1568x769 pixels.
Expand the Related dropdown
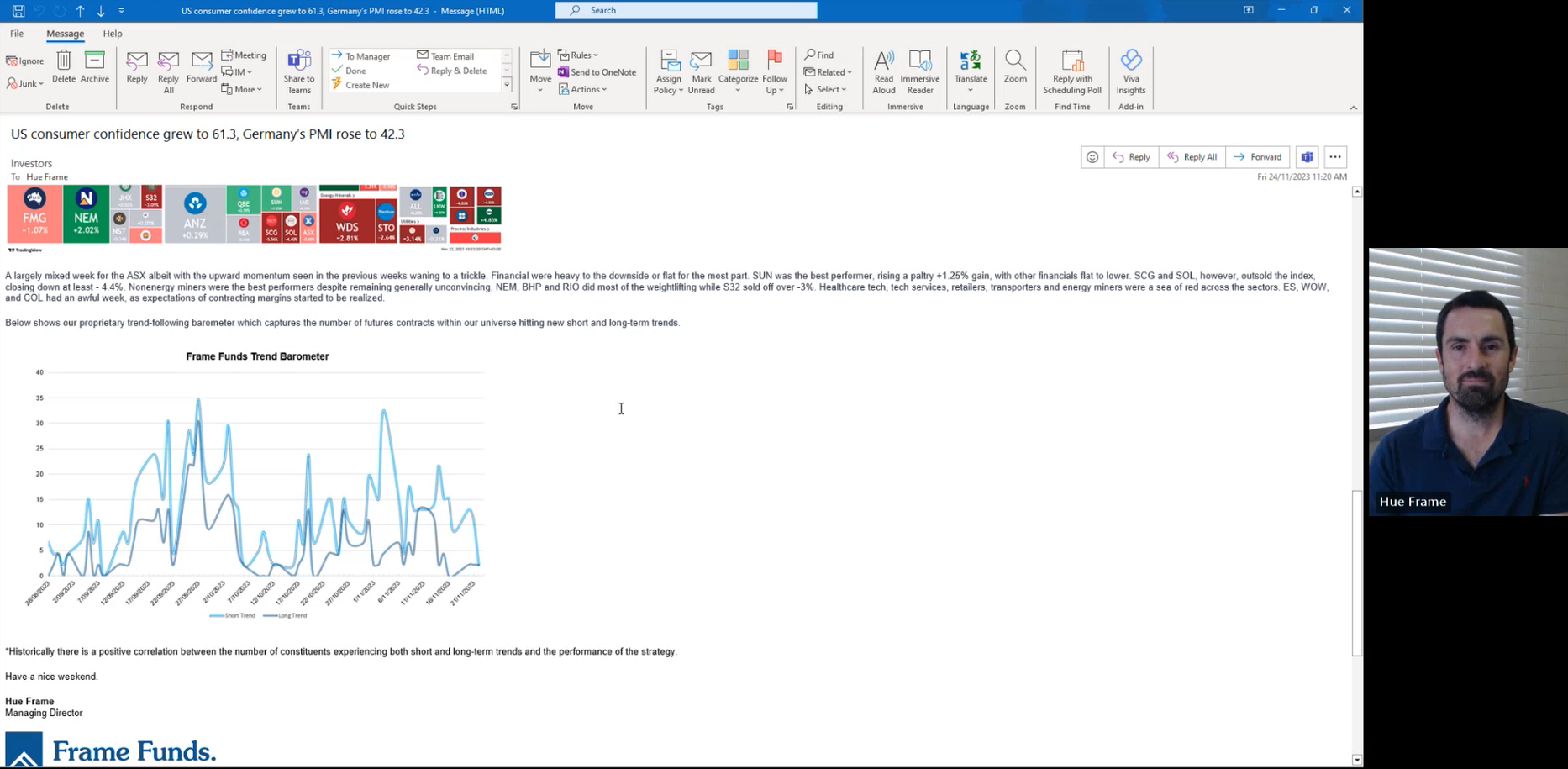click(x=828, y=72)
